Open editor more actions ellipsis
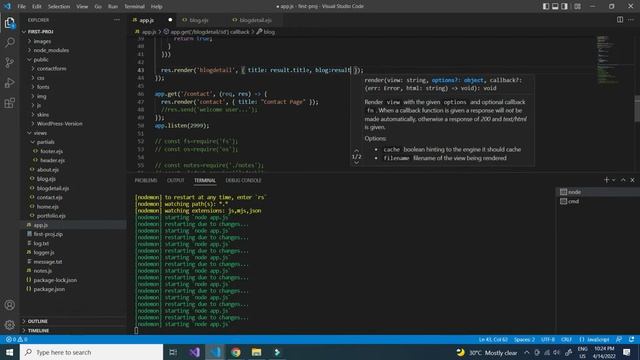640x360 pixels. click(x=631, y=20)
